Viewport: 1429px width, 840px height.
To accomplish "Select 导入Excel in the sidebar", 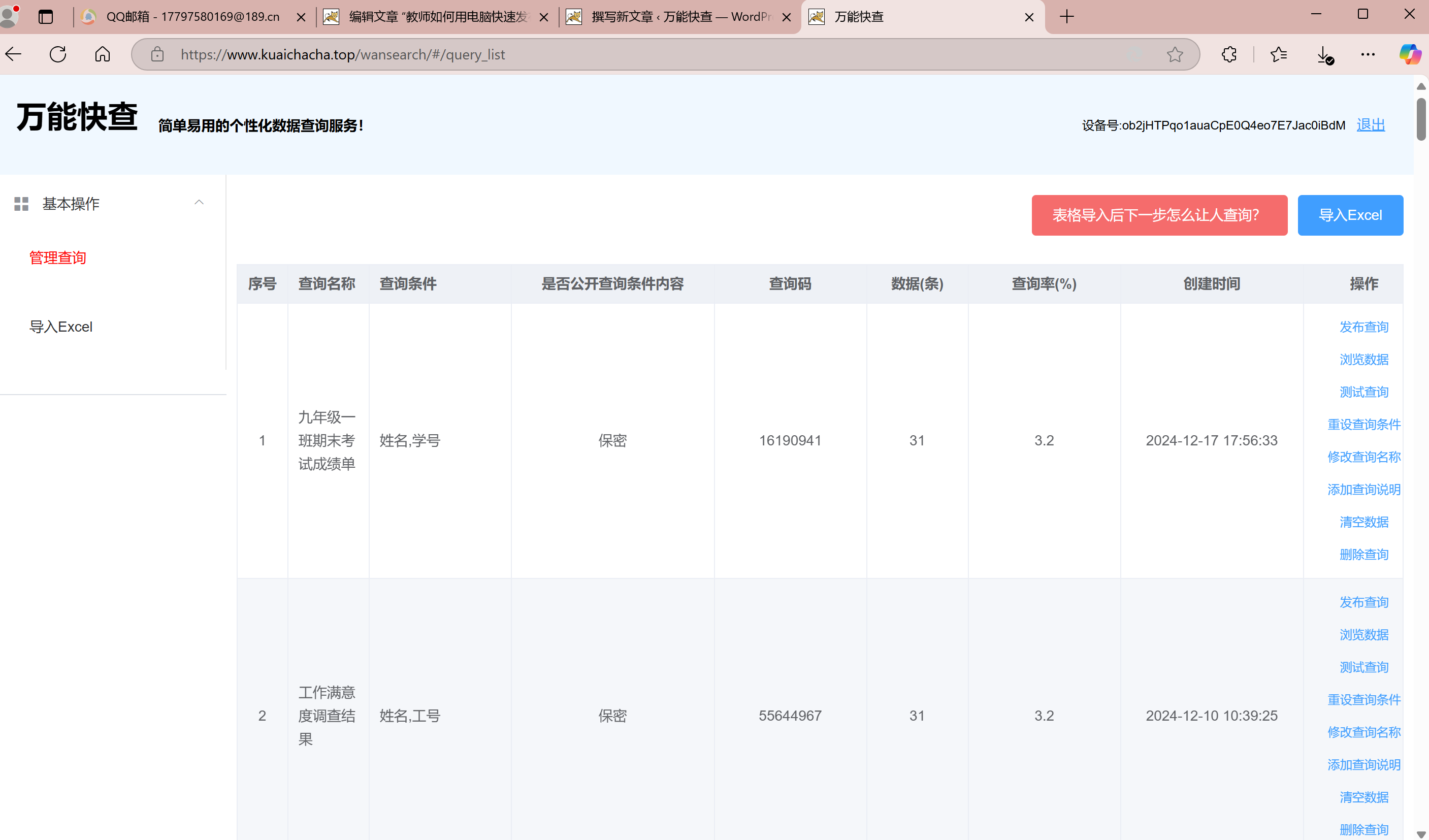I will click(x=60, y=327).
